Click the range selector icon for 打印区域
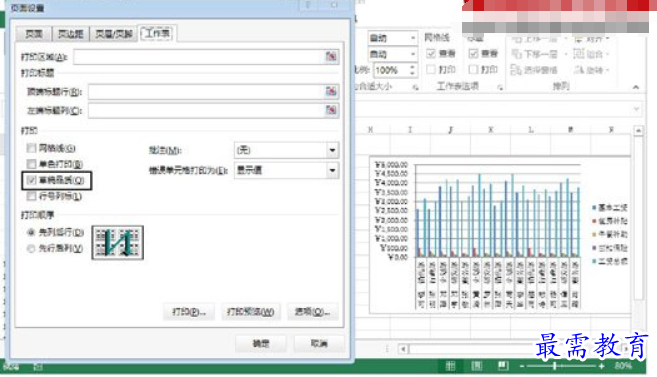Image resolution: width=657 pixels, height=377 pixels. tap(331, 56)
